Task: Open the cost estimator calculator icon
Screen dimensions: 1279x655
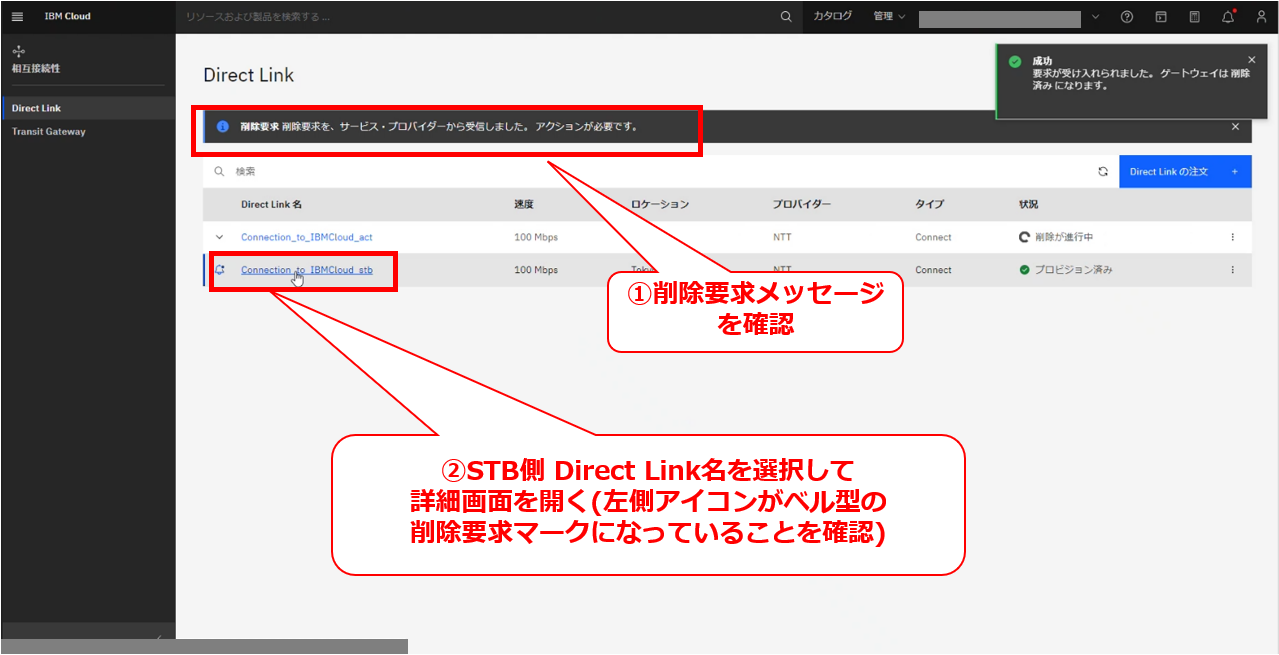Action: point(1195,17)
